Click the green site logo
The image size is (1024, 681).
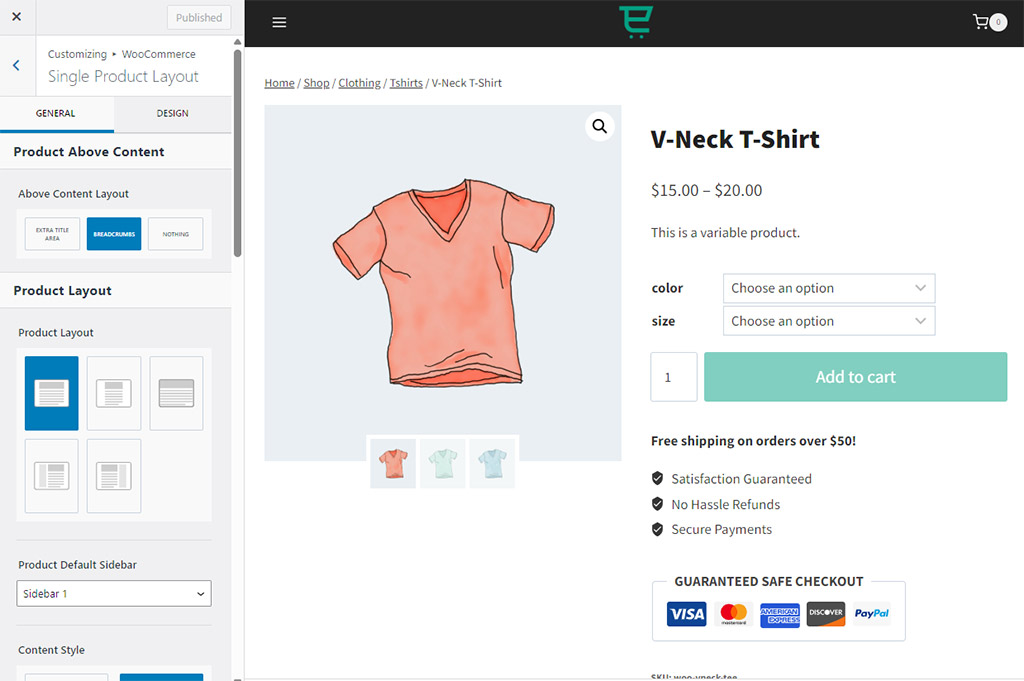tap(634, 22)
